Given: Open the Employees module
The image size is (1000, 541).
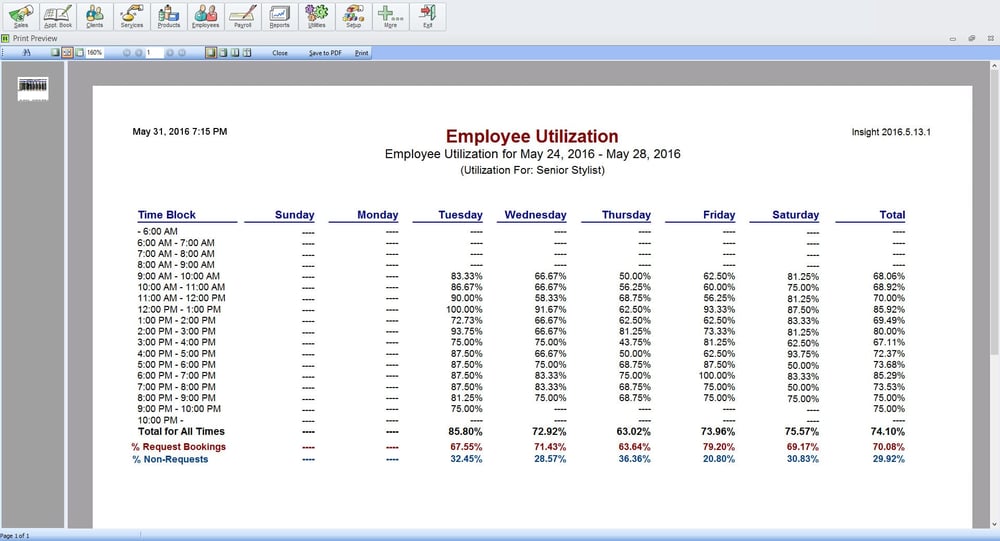Looking at the screenshot, I should (x=205, y=16).
